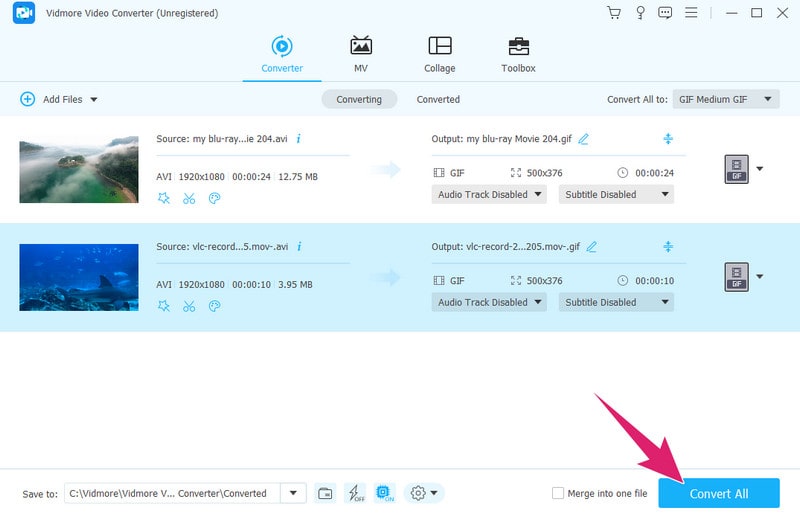Open the output folder icon next to the save path

pyautogui.click(x=325, y=493)
